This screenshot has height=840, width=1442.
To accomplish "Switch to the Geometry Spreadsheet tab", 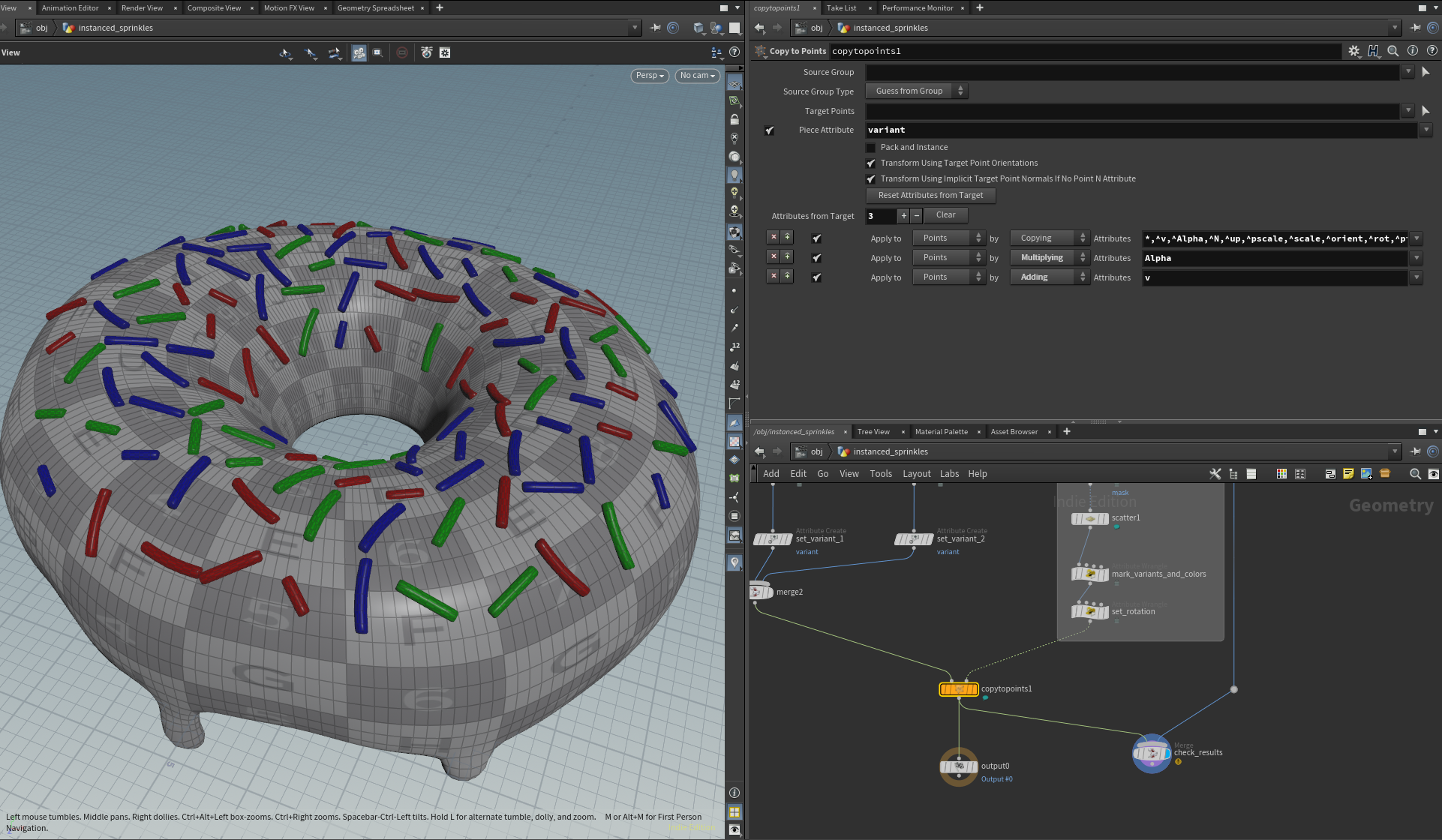I will [x=375, y=8].
